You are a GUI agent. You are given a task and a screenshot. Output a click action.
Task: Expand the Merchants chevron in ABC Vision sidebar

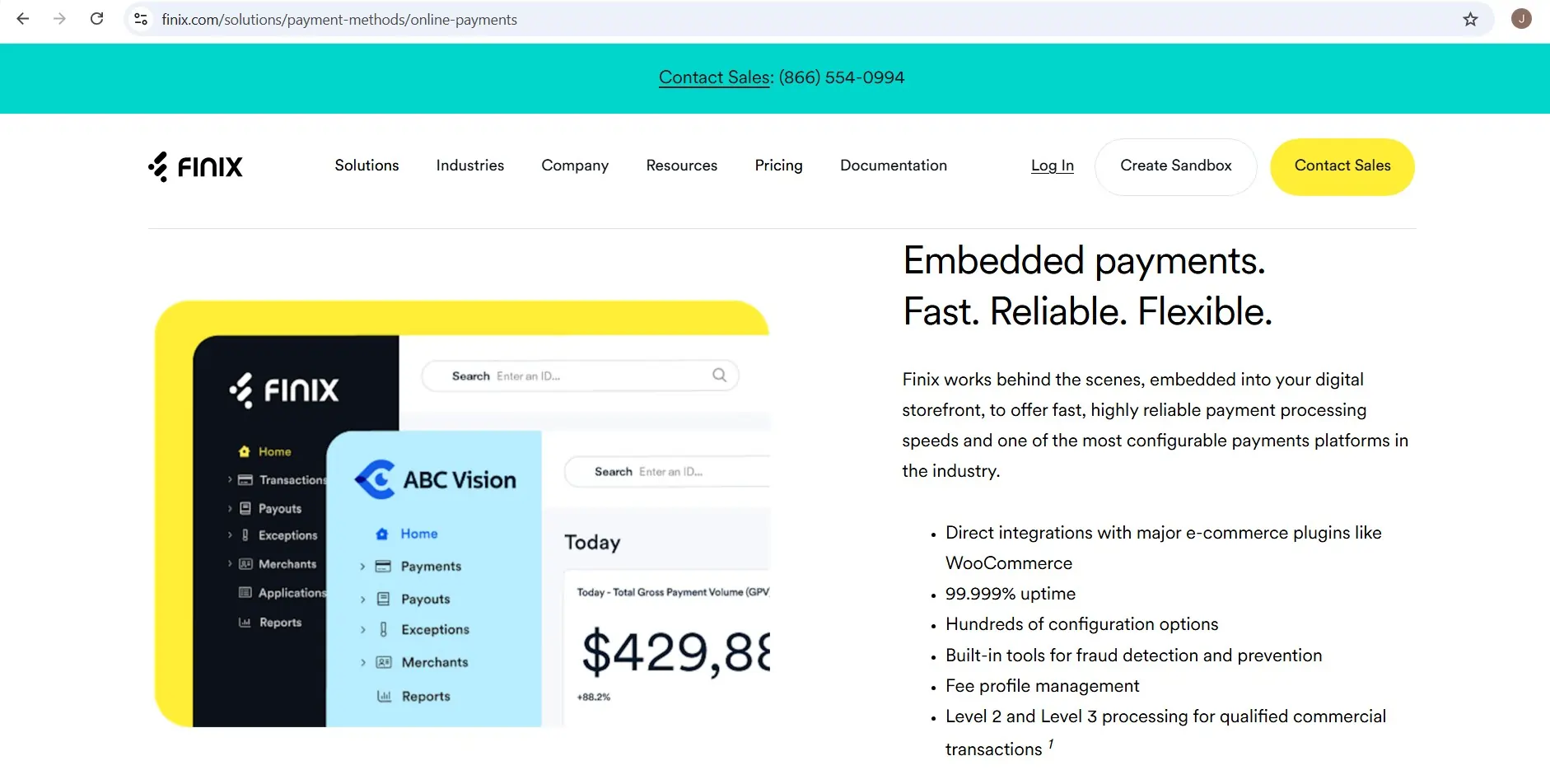(362, 663)
